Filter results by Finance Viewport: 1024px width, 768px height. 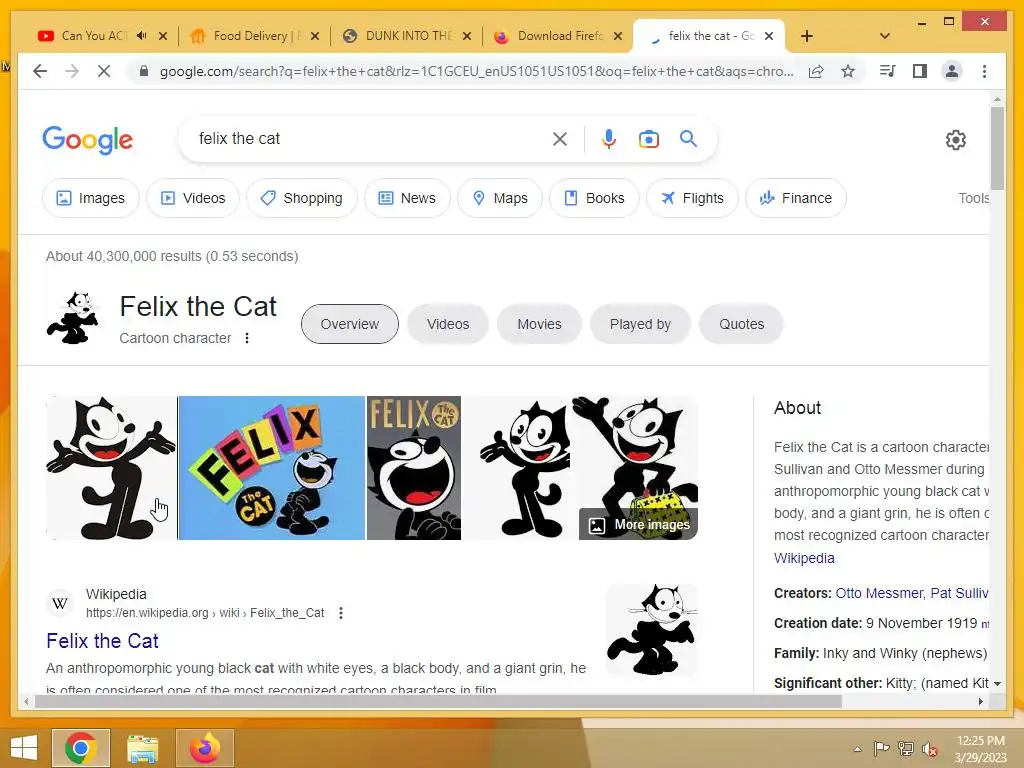click(x=795, y=198)
